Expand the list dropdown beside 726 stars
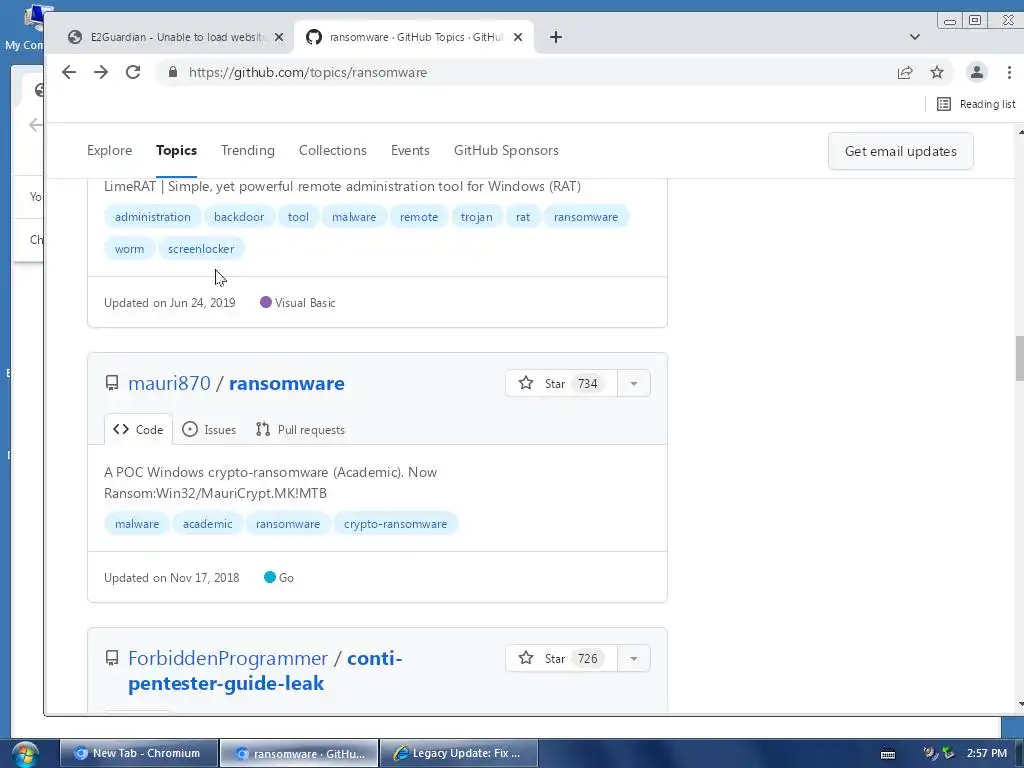The image size is (1024, 768). coord(633,658)
